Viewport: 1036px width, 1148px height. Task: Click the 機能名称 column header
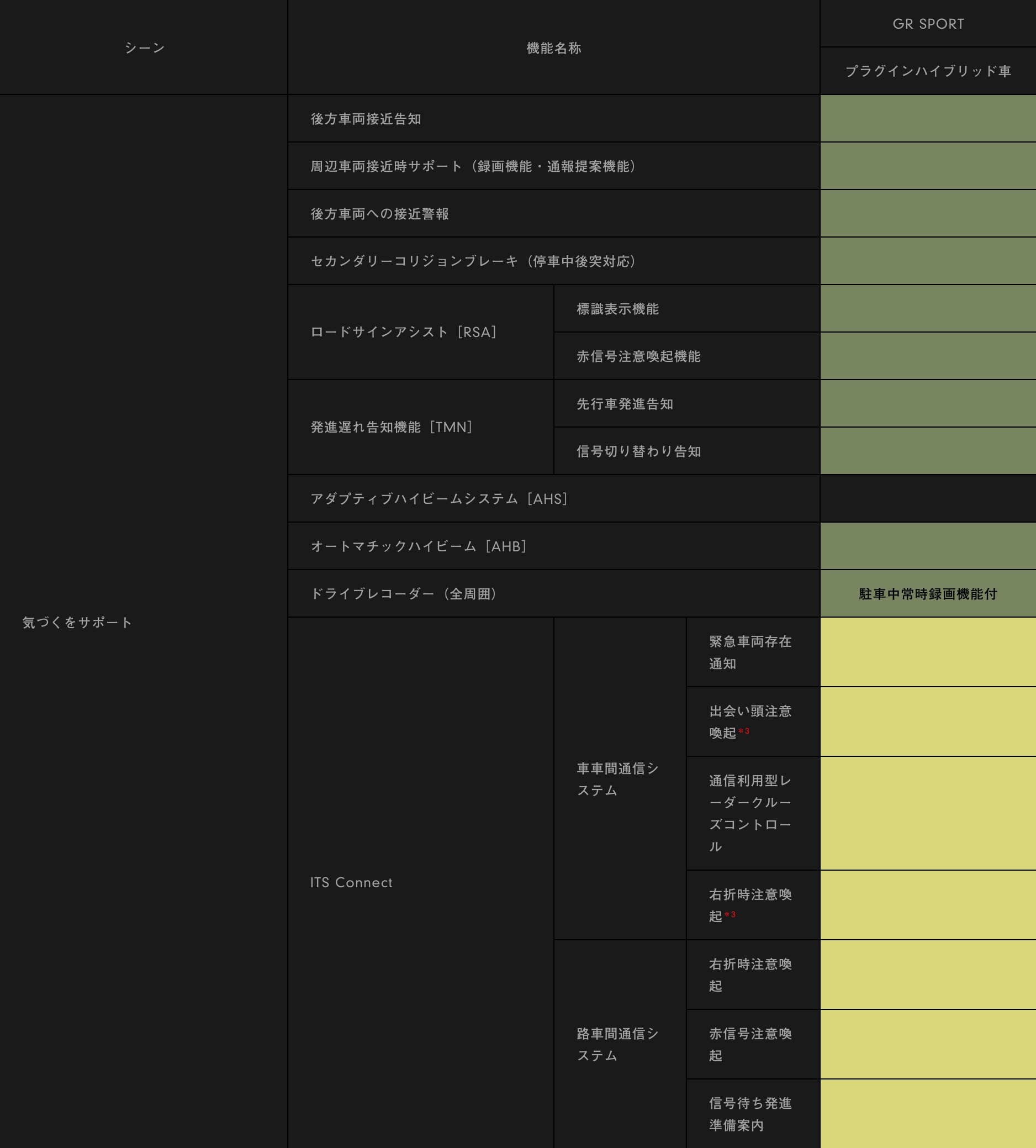coord(553,48)
